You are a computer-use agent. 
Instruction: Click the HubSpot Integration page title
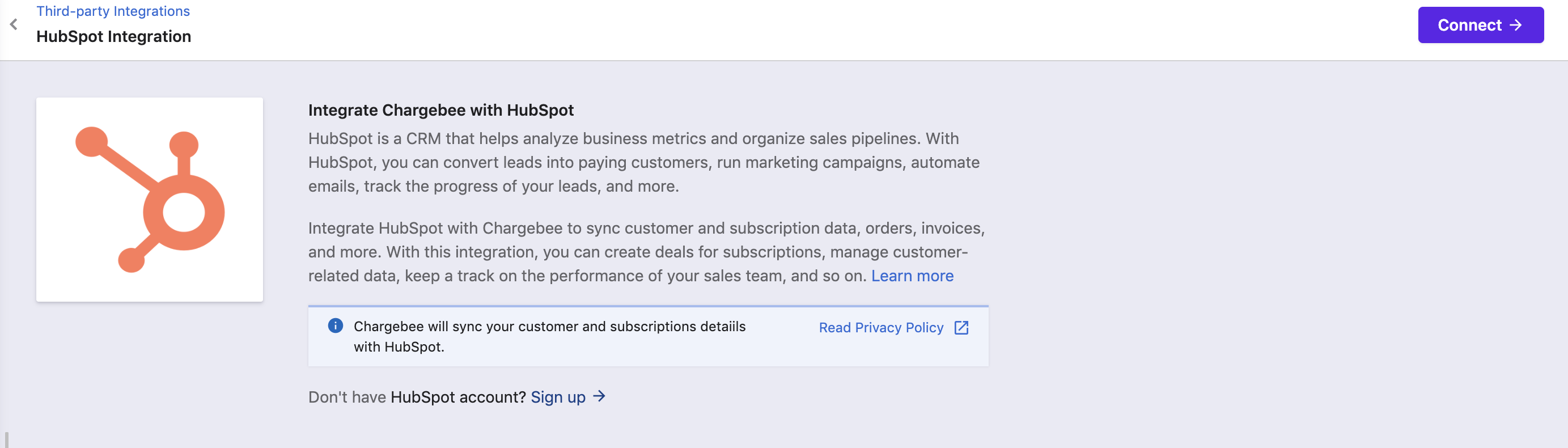113,36
